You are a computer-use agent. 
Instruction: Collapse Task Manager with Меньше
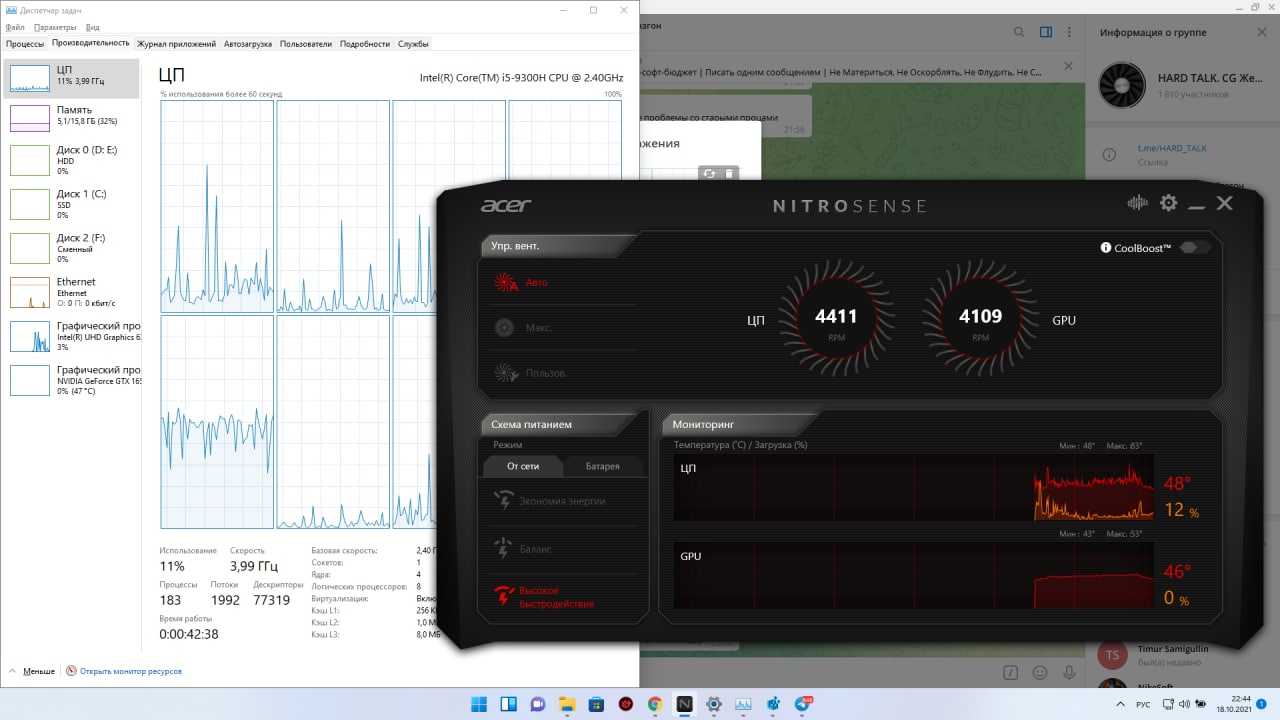point(31,671)
